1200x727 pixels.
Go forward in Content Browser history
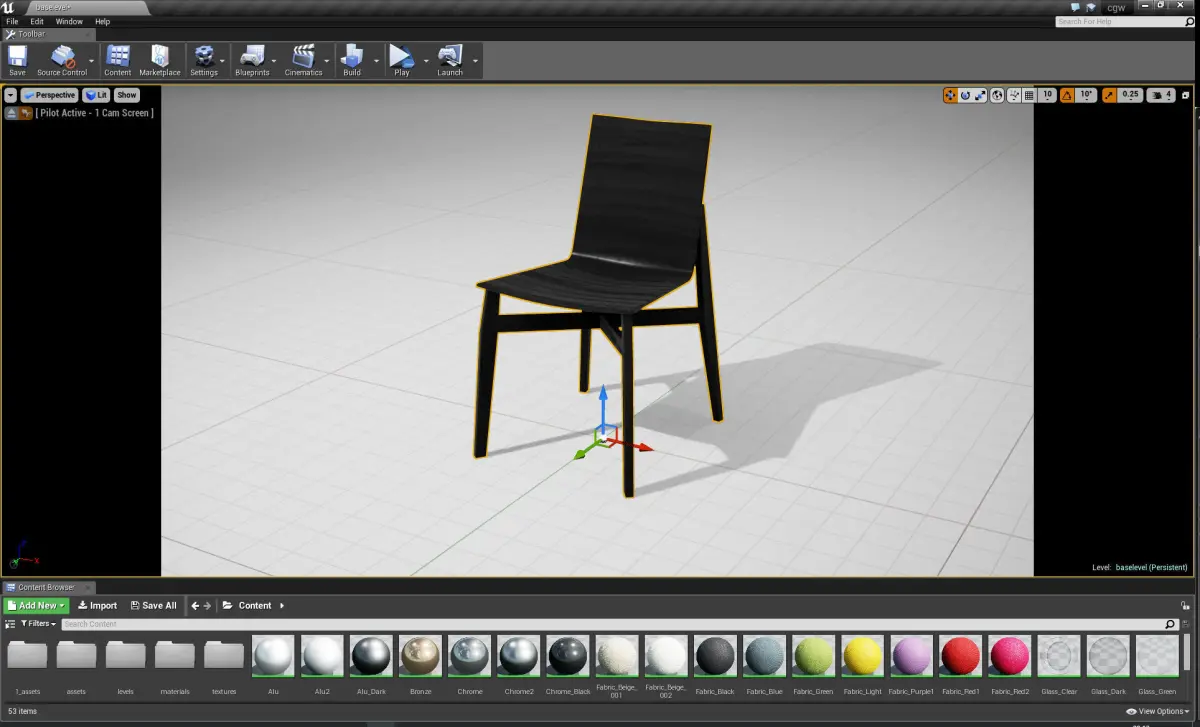pyautogui.click(x=208, y=605)
